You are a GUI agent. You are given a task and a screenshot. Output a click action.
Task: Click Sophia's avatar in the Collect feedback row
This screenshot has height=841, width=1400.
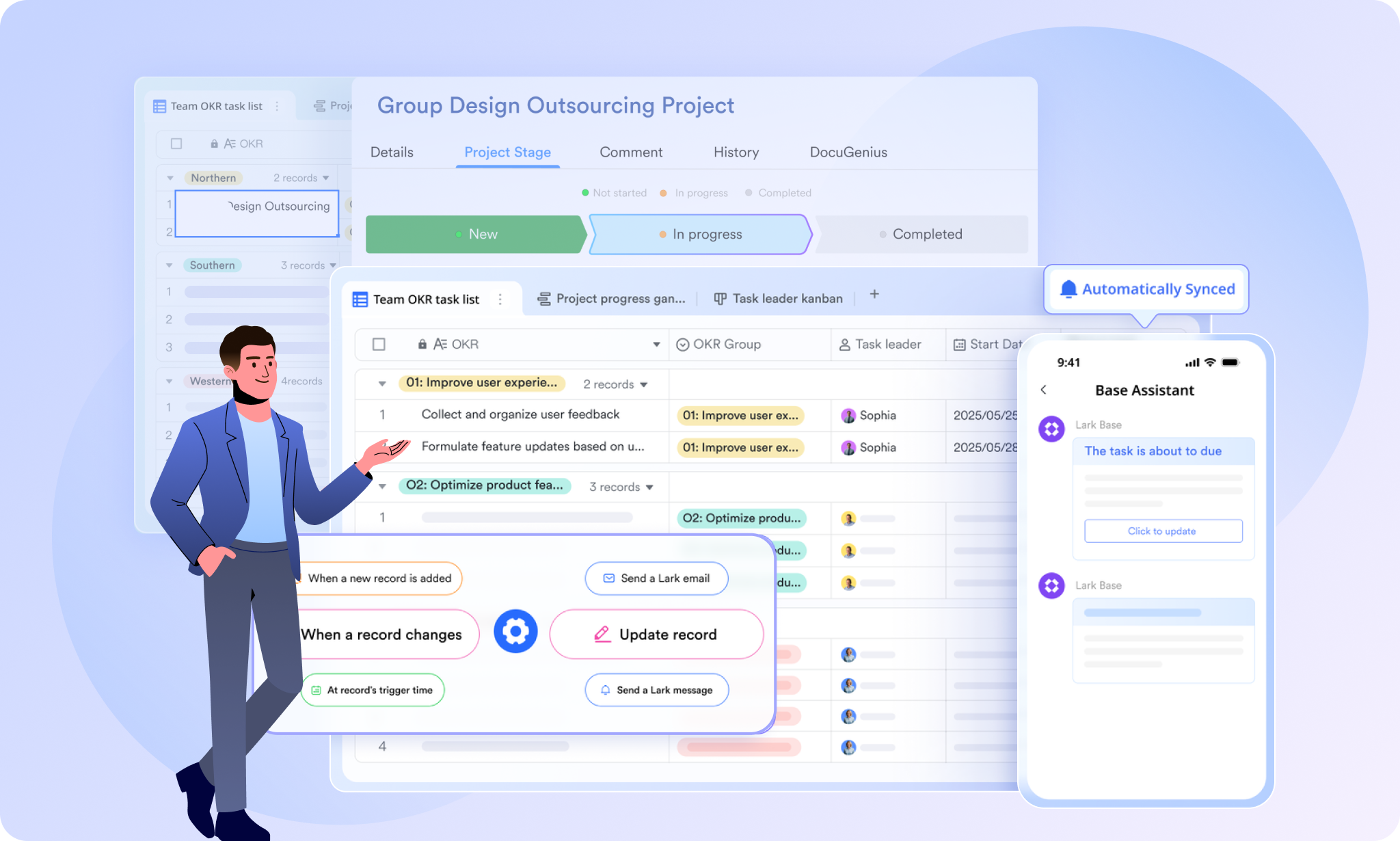(848, 415)
